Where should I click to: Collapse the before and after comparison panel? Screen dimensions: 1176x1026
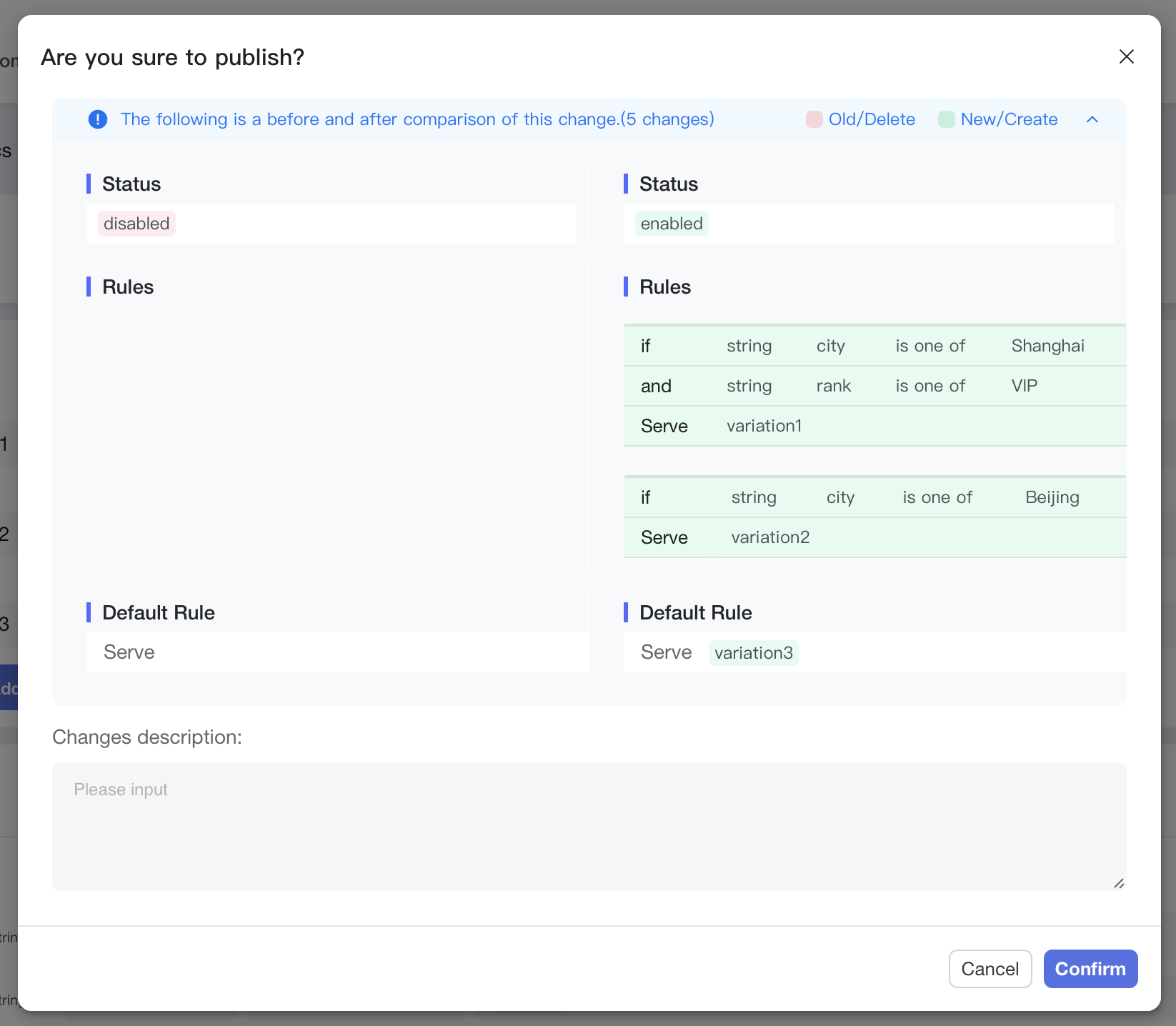point(1092,119)
